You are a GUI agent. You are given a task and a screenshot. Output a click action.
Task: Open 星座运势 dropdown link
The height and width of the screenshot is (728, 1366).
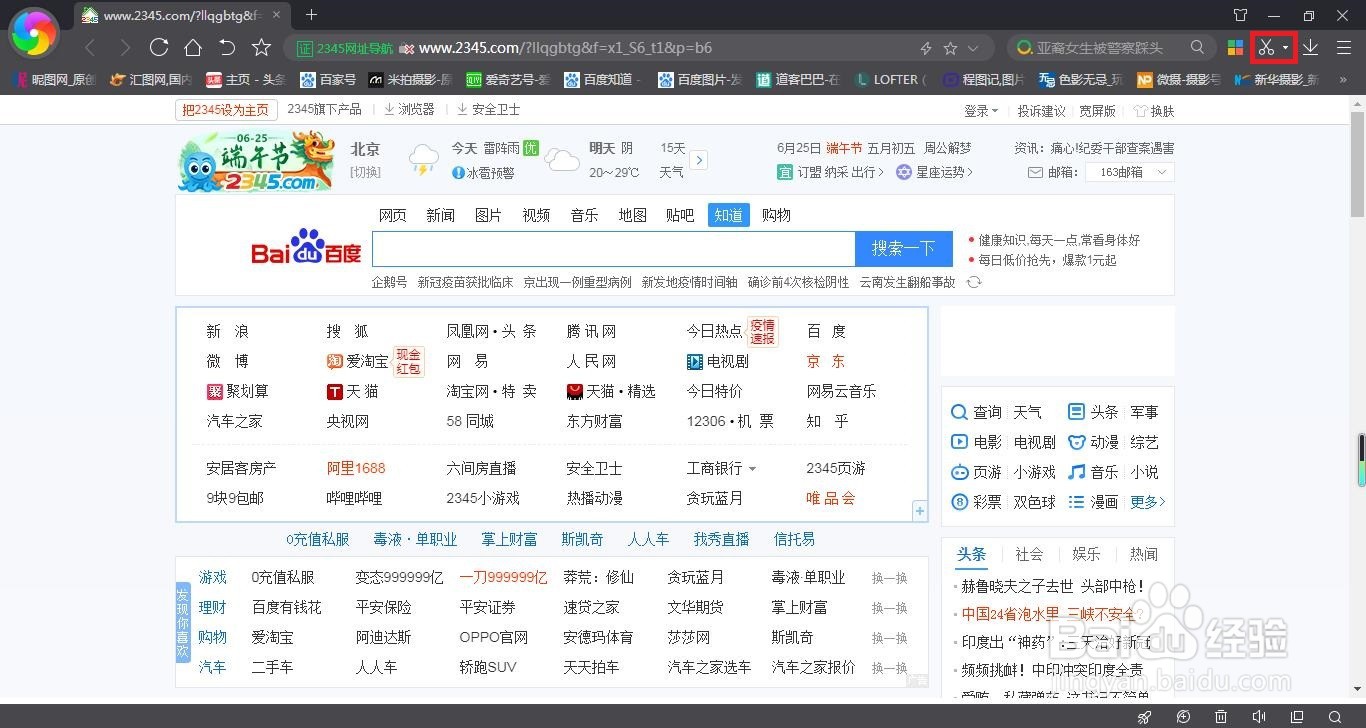(x=934, y=172)
